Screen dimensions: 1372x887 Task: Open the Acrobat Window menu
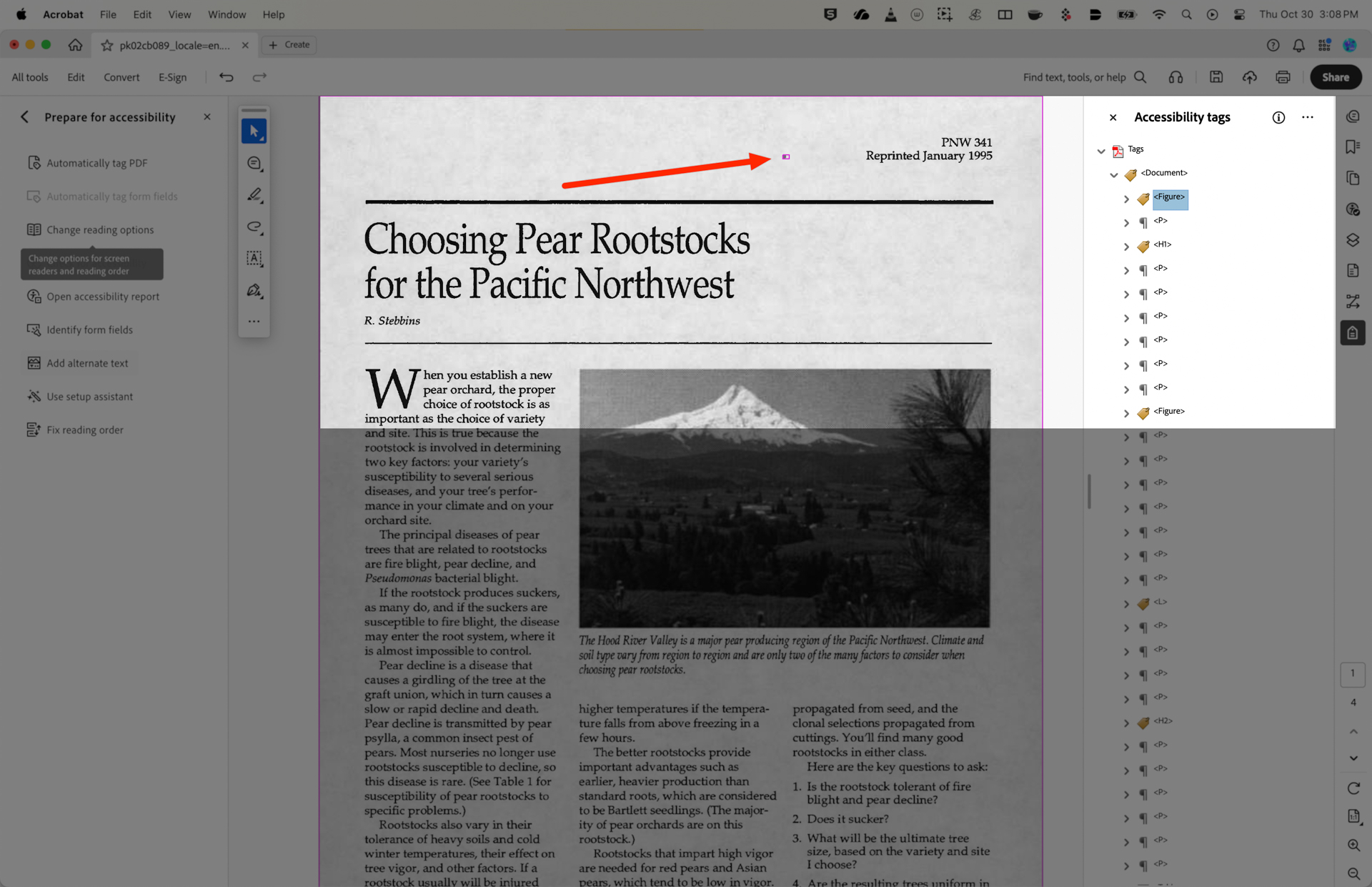pos(227,14)
